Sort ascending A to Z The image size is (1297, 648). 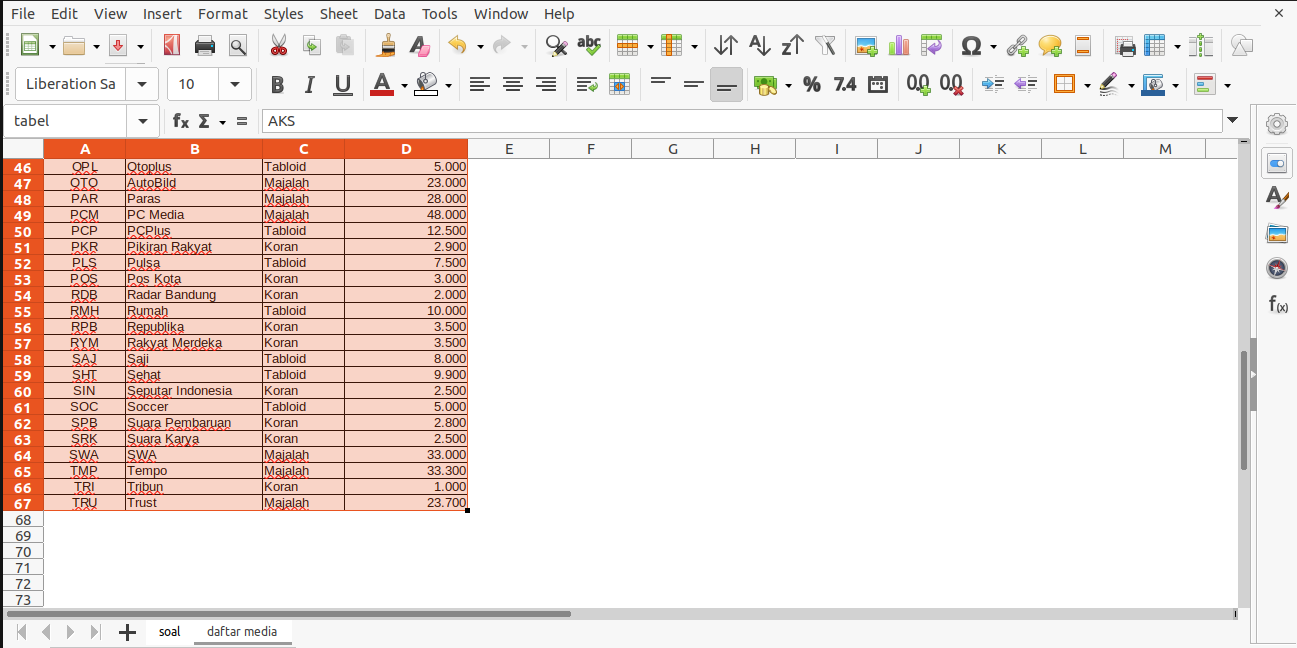(x=759, y=45)
